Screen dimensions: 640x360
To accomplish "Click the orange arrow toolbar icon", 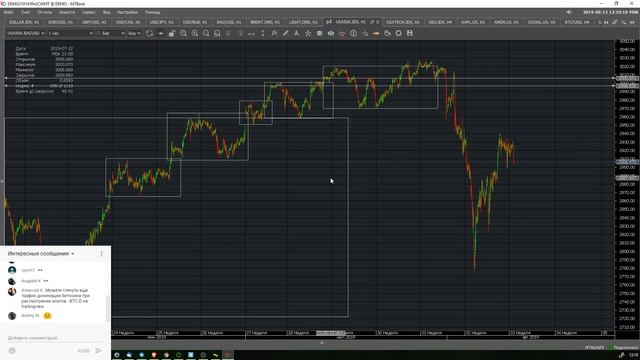I will [376, 33].
